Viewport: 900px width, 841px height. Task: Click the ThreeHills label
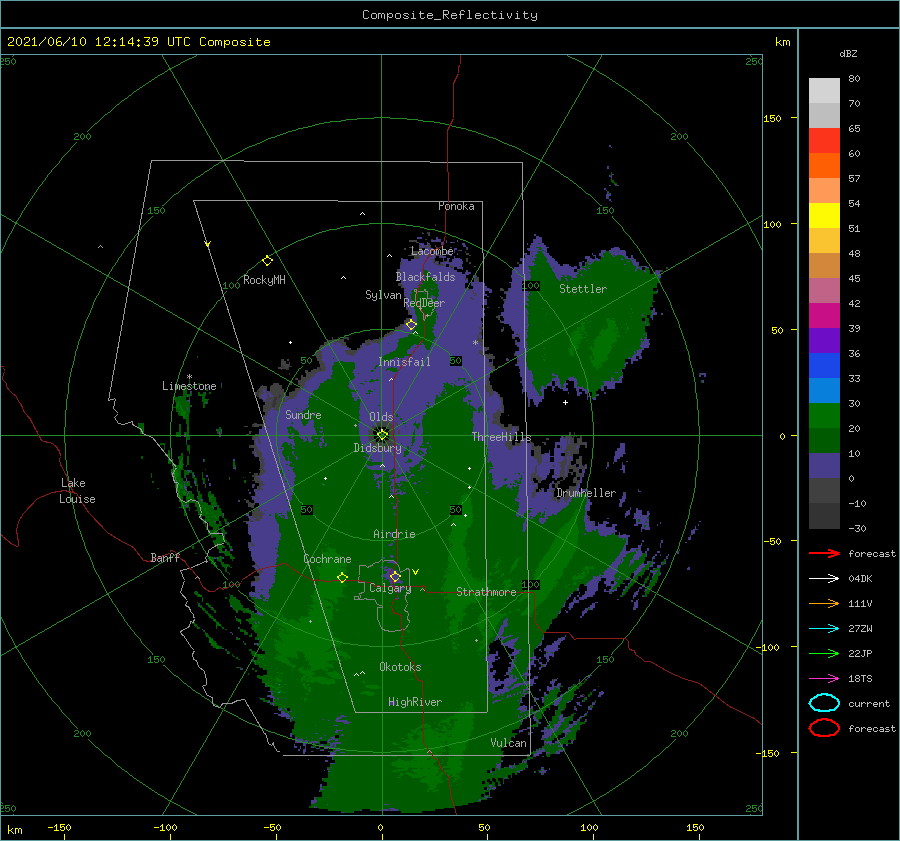(501, 437)
